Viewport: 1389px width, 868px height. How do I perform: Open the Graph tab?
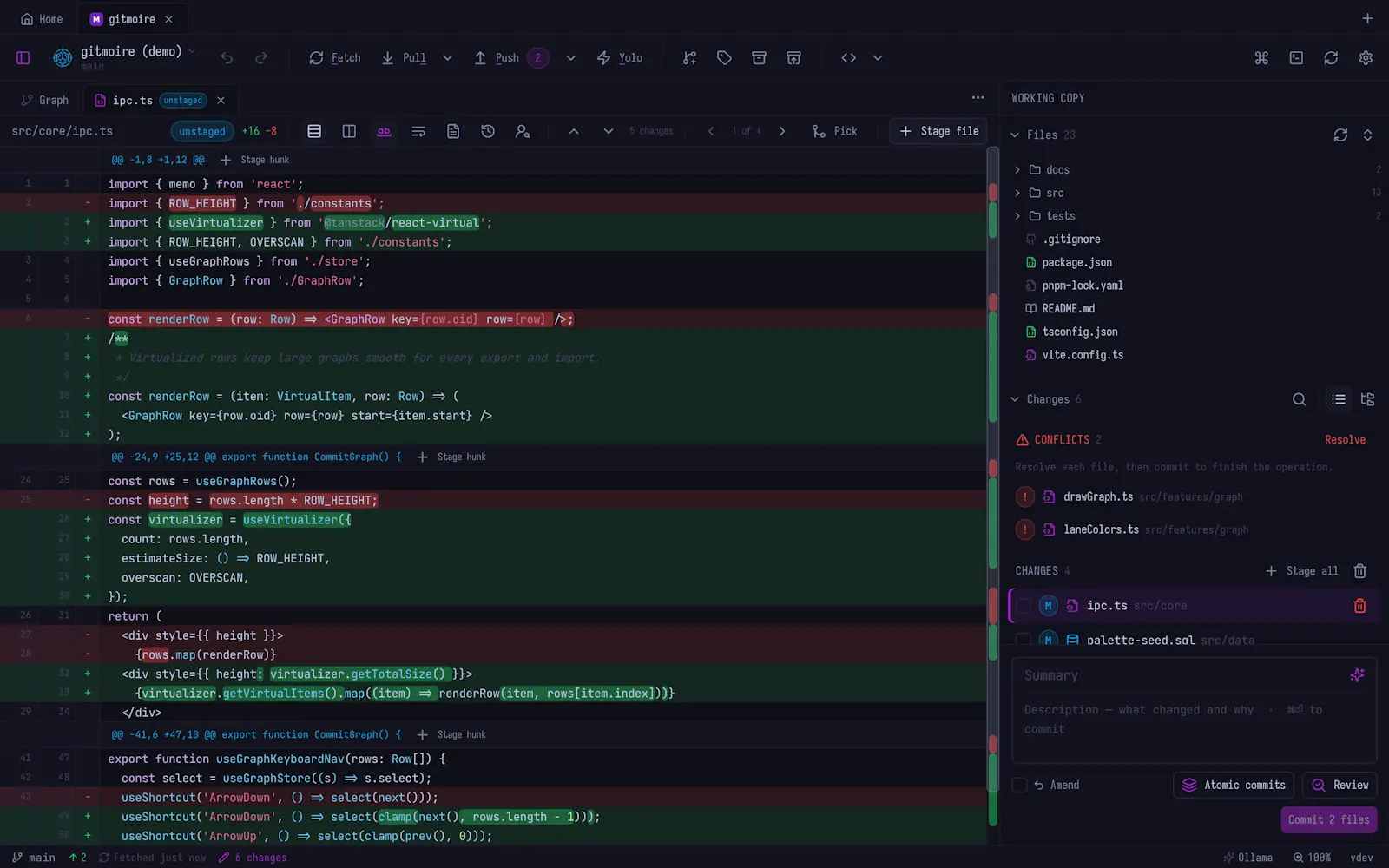[44, 101]
